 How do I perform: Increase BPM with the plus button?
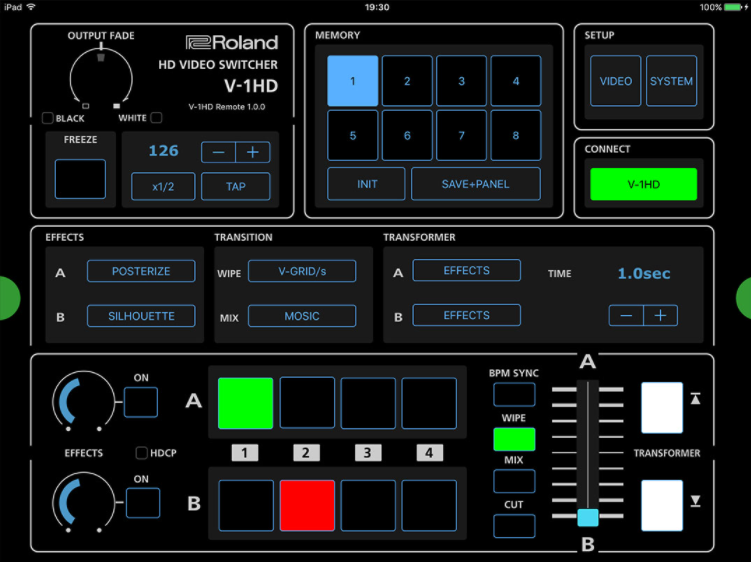click(x=253, y=152)
